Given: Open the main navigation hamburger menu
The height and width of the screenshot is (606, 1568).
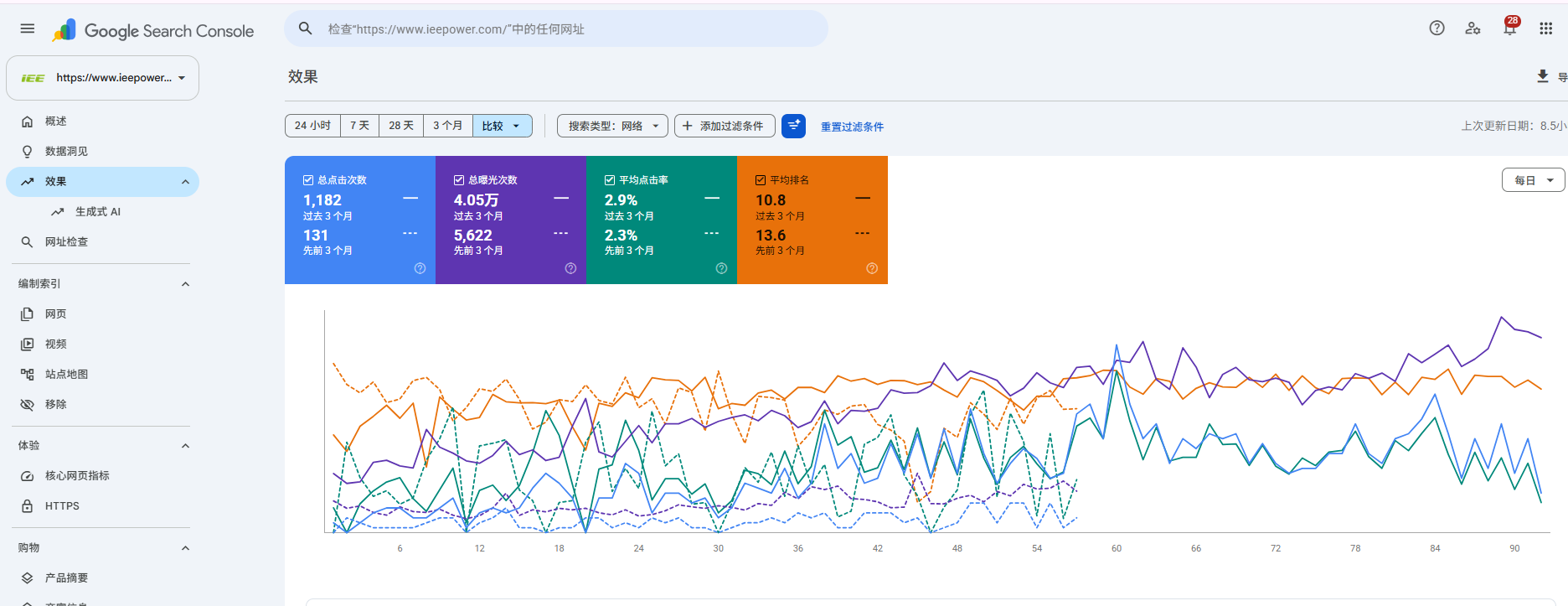Looking at the screenshot, I should click(28, 28).
